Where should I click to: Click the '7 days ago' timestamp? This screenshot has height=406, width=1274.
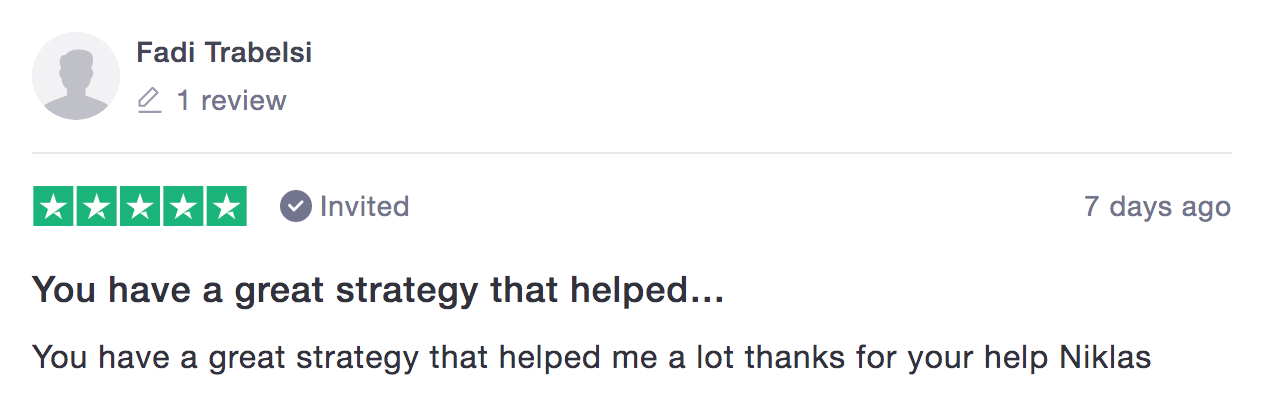click(x=1157, y=207)
